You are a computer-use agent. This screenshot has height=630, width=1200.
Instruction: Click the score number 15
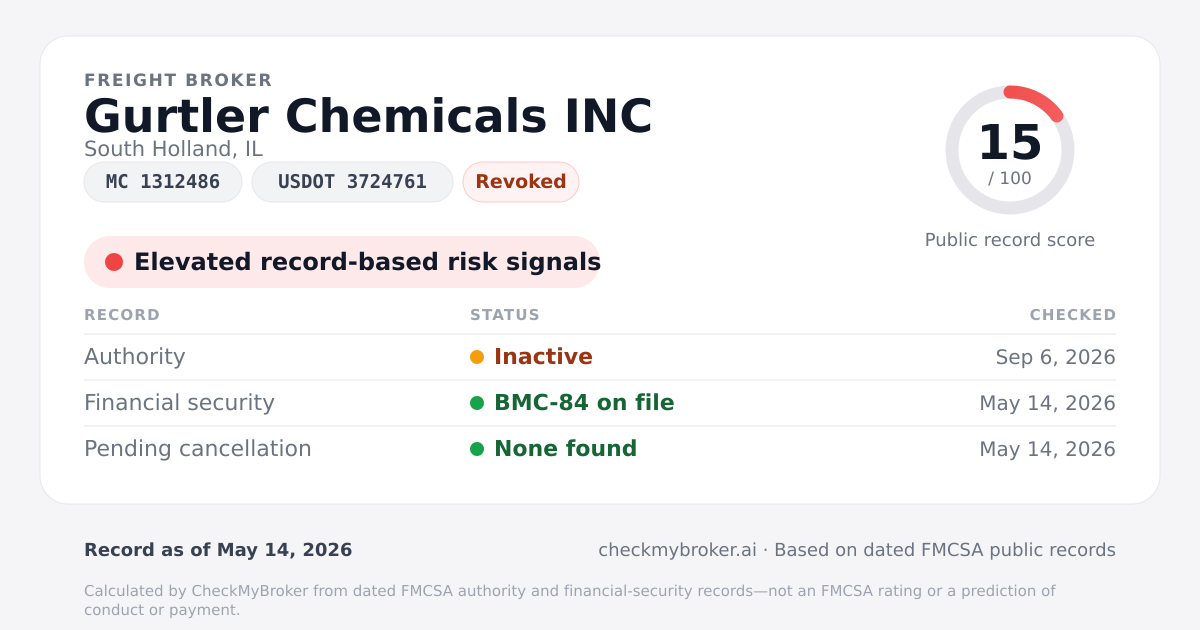coord(1010,143)
